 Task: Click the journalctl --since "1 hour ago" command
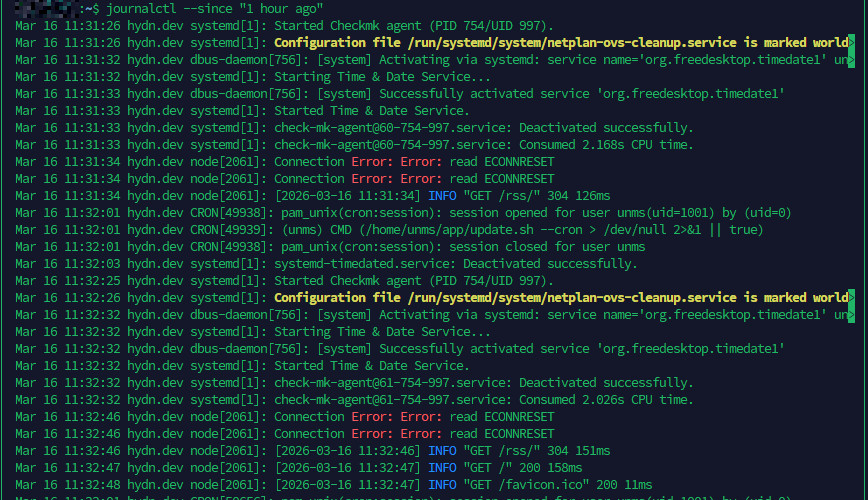click(x=215, y=9)
